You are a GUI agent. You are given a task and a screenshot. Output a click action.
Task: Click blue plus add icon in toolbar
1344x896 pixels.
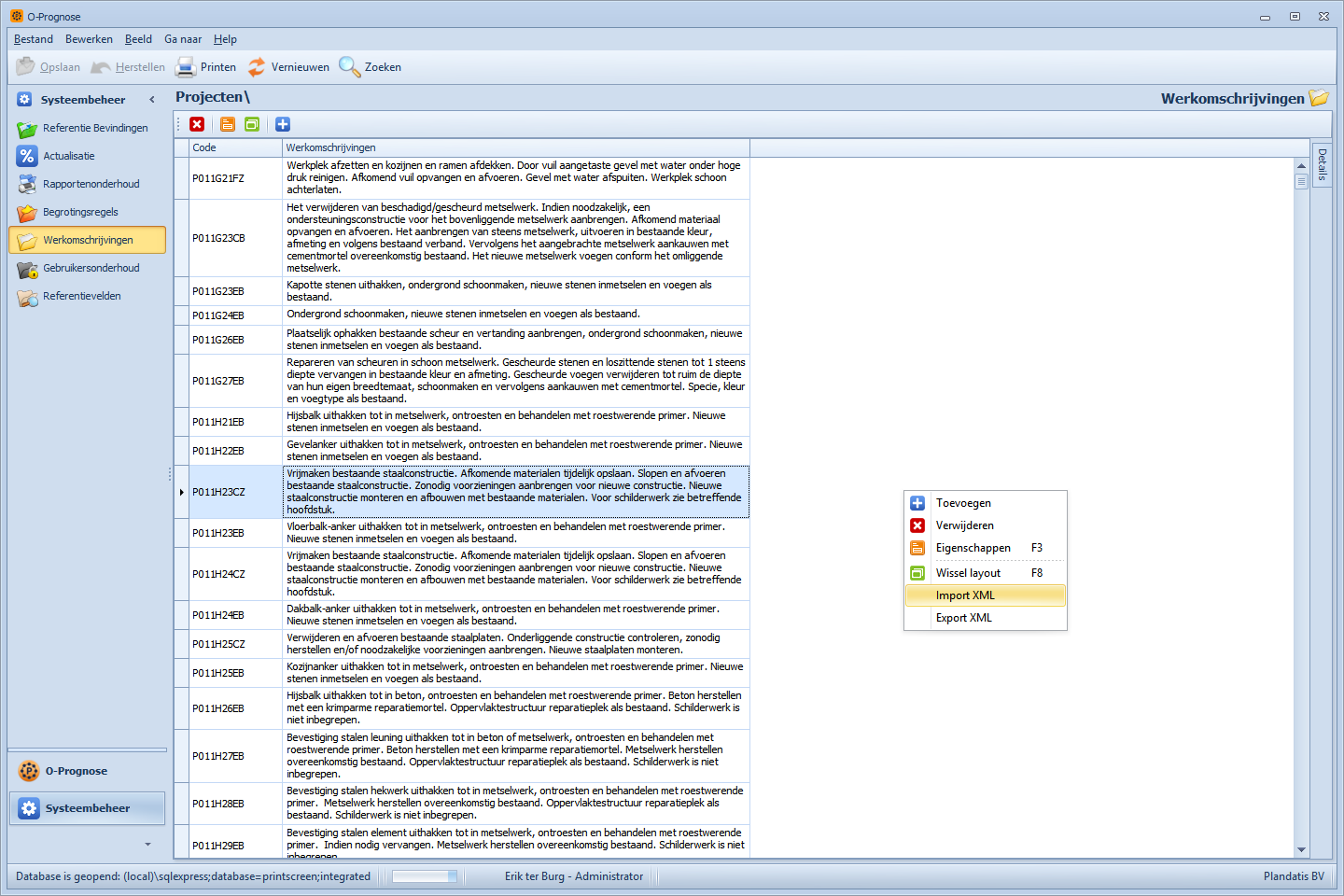click(283, 124)
